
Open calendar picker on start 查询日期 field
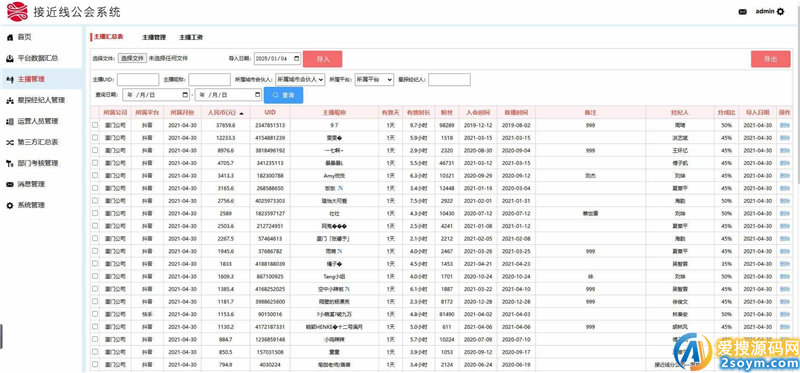tap(185, 95)
